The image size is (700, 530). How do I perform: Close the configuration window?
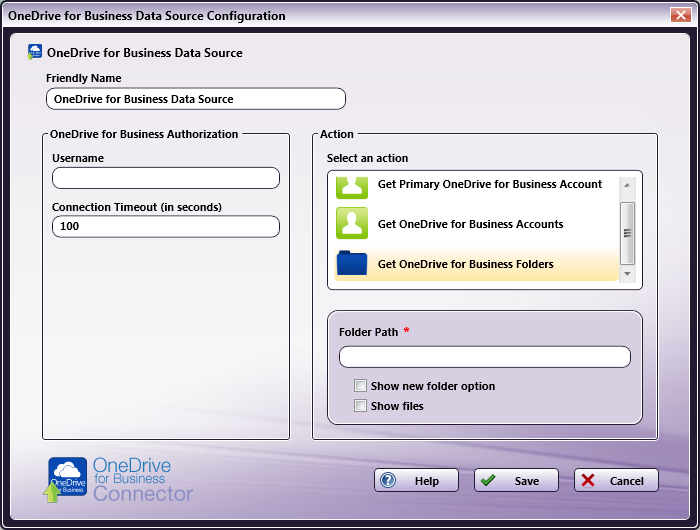pos(680,15)
